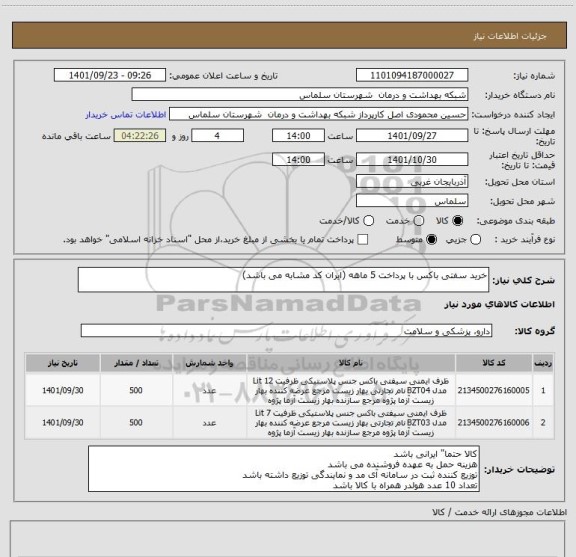Click the توضیحات خریدار notes box
The height and width of the screenshot is (557, 576).
284,469
